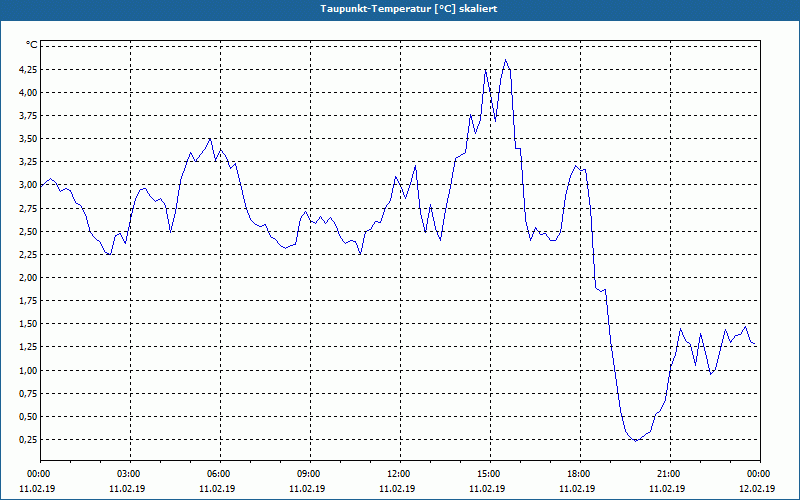Click the 15:00 time label
The image size is (800, 500).
click(x=490, y=474)
